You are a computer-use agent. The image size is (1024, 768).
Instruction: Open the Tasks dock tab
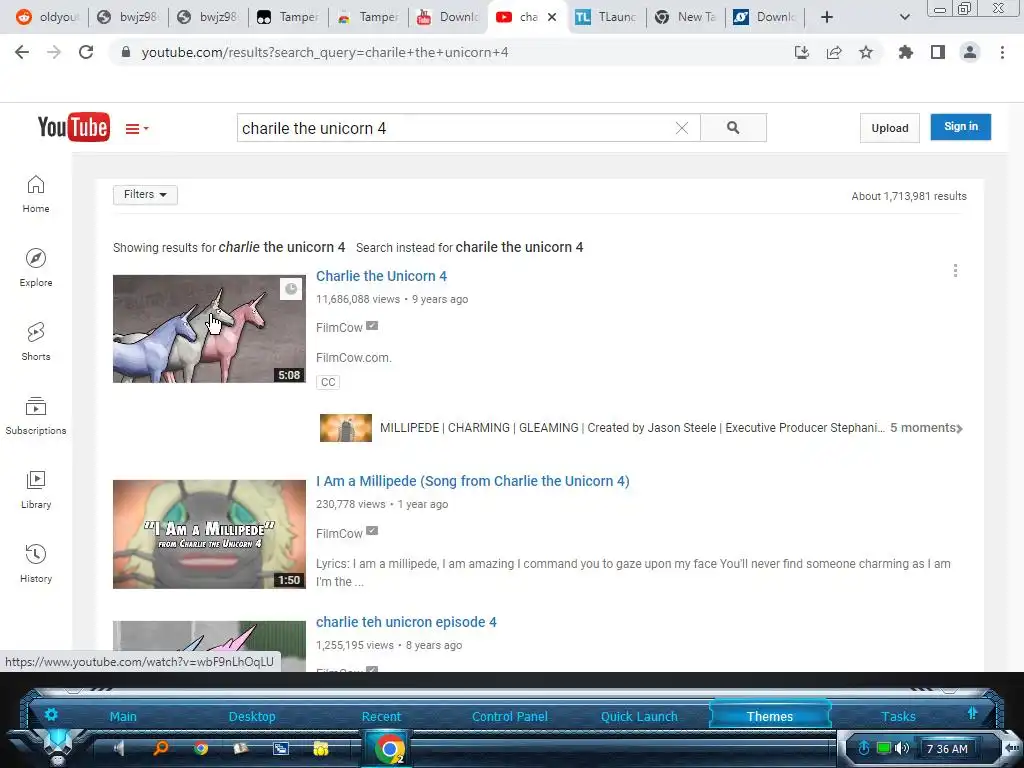point(898,716)
